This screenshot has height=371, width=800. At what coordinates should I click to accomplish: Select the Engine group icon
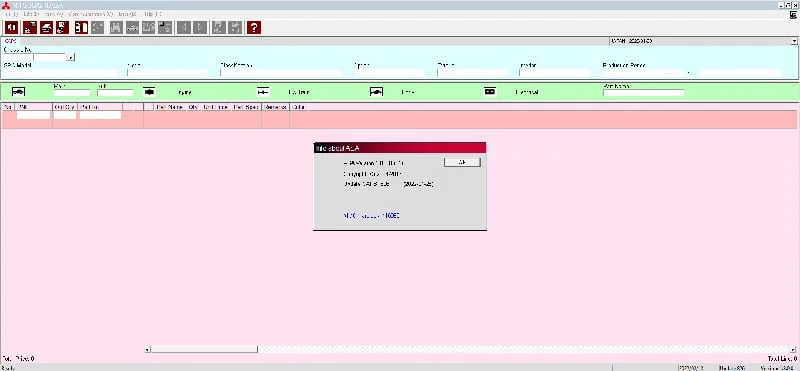click(149, 92)
